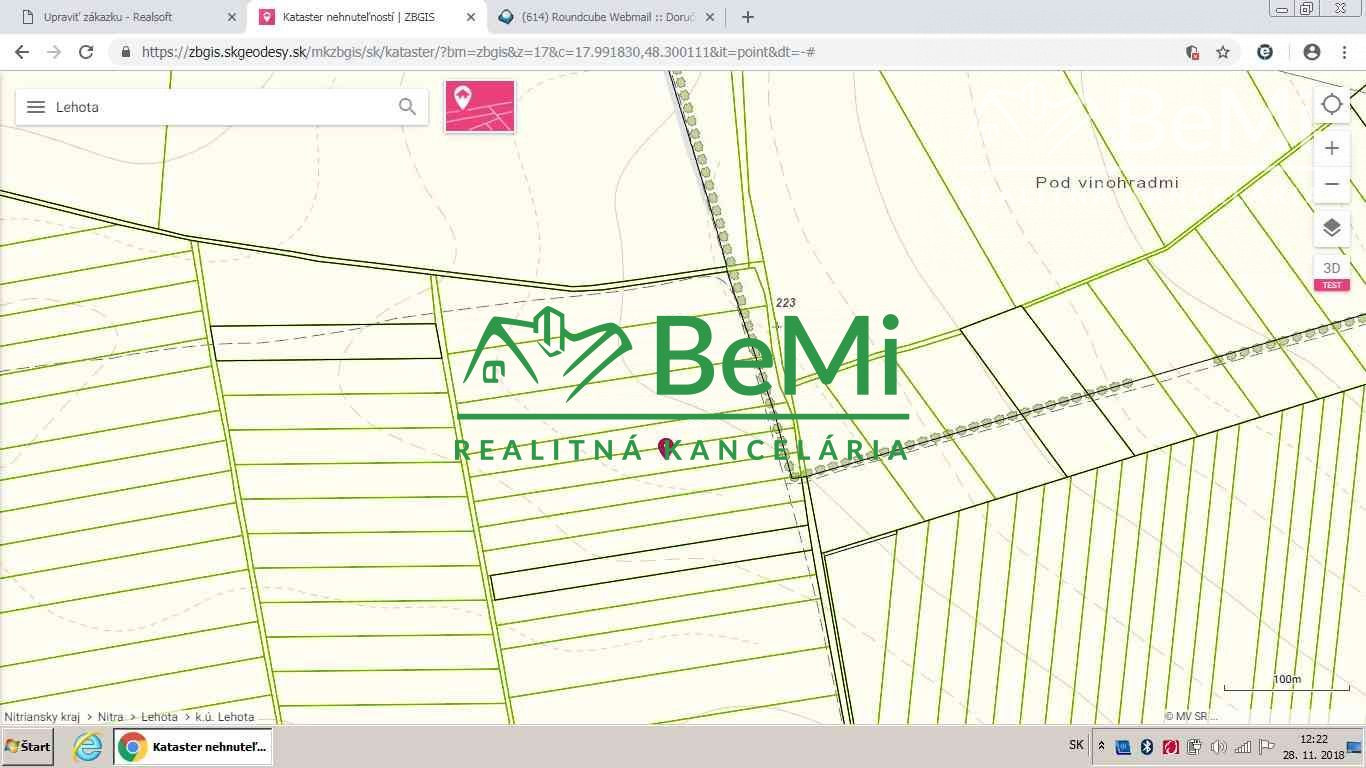1366x768 pixels.
Task: Click the Lehota search input field
Action: 220,107
